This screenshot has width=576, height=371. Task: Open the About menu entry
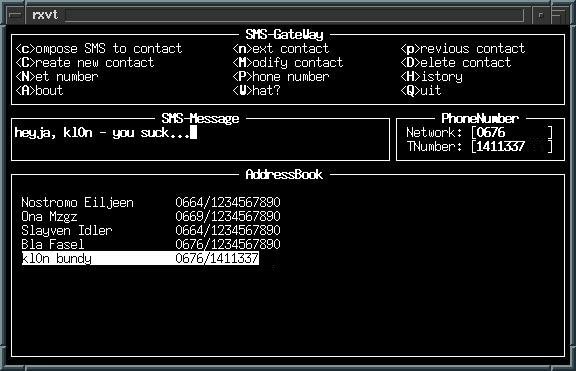point(39,90)
